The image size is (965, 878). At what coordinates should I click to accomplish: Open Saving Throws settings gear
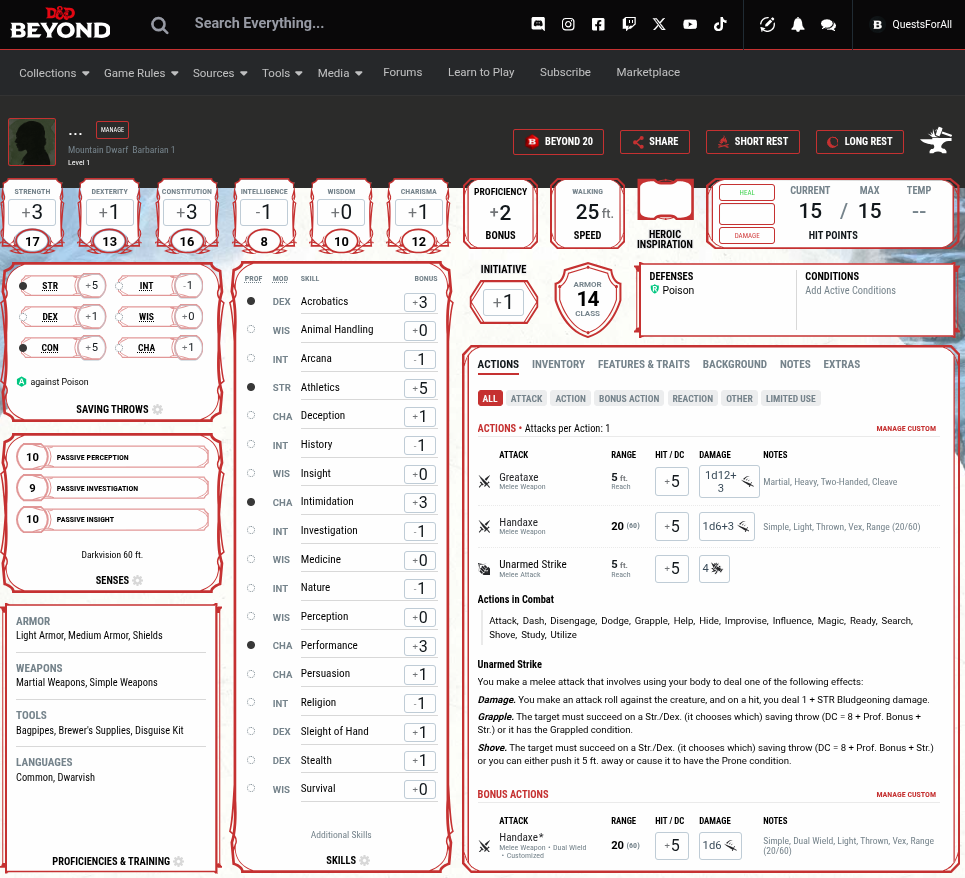click(158, 409)
